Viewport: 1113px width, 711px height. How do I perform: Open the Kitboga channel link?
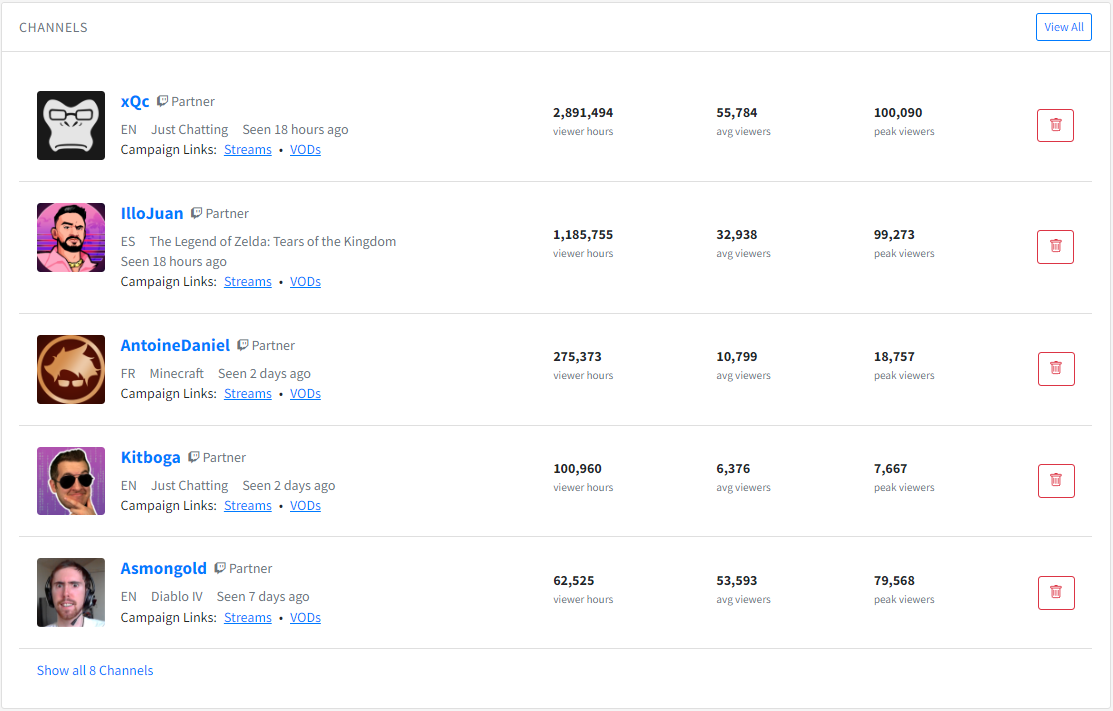[150, 458]
